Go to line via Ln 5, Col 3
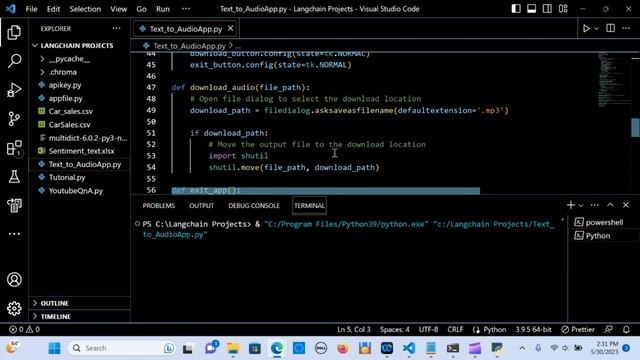640x360 pixels. 353,329
